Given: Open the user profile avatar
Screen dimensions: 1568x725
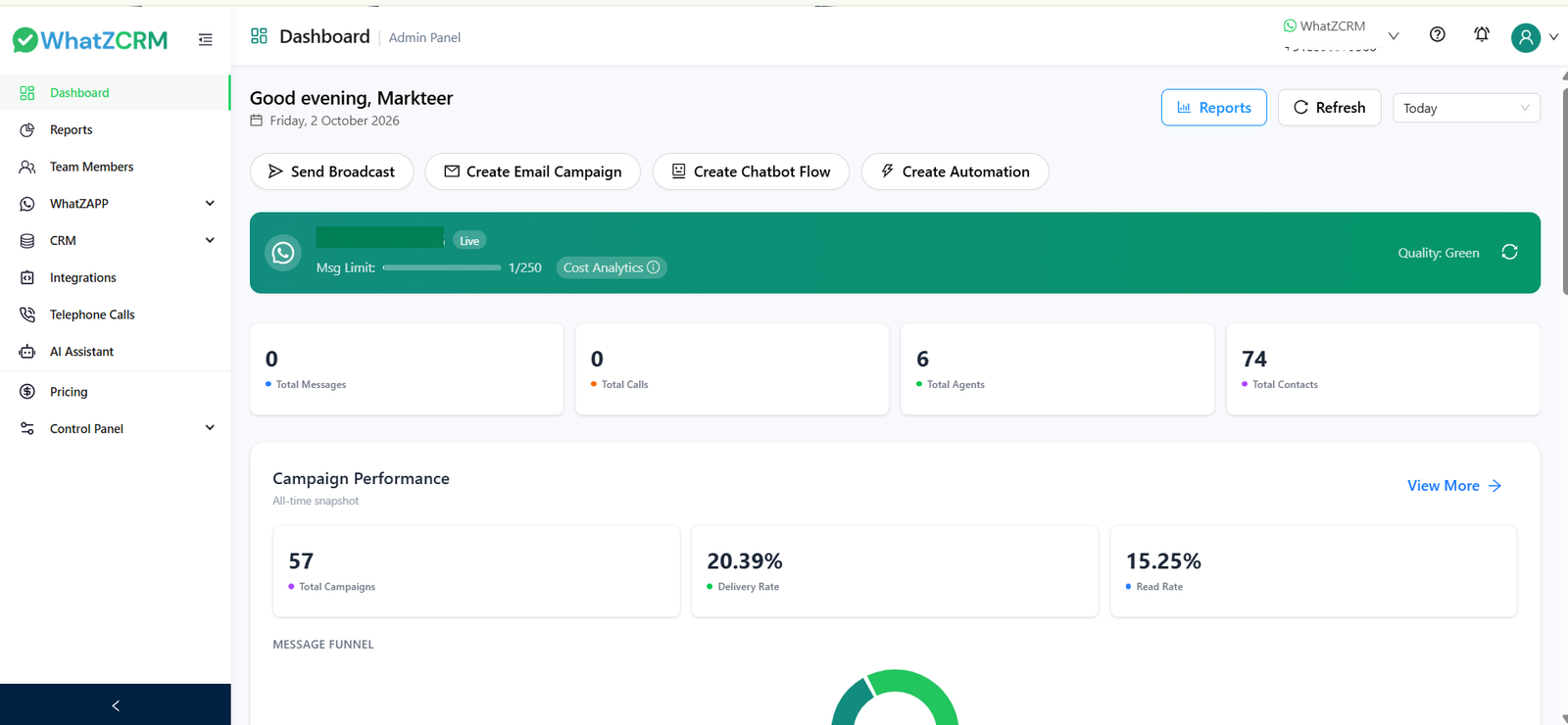Looking at the screenshot, I should coord(1526,37).
